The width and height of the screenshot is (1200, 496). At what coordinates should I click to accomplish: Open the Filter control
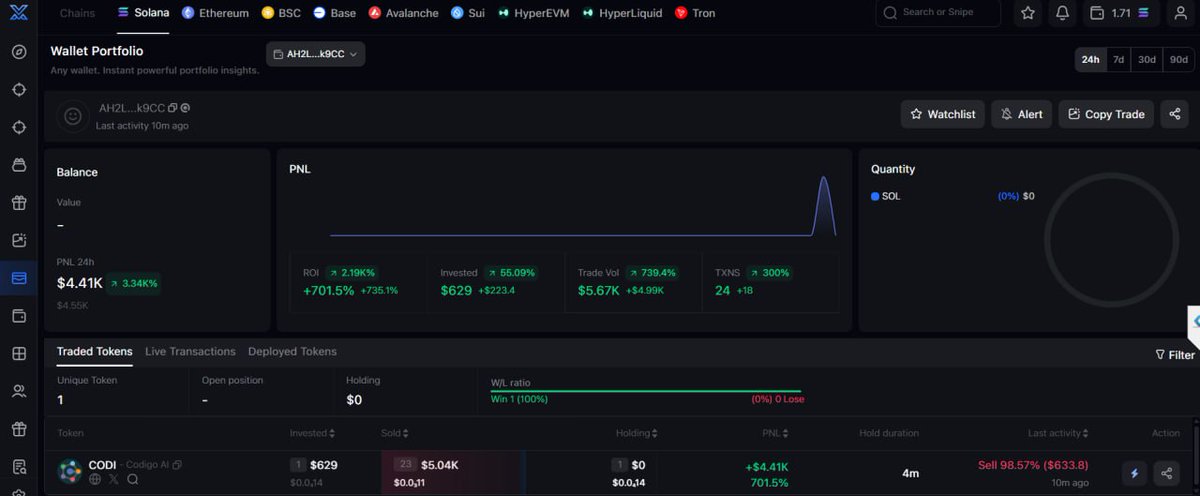coord(1175,355)
